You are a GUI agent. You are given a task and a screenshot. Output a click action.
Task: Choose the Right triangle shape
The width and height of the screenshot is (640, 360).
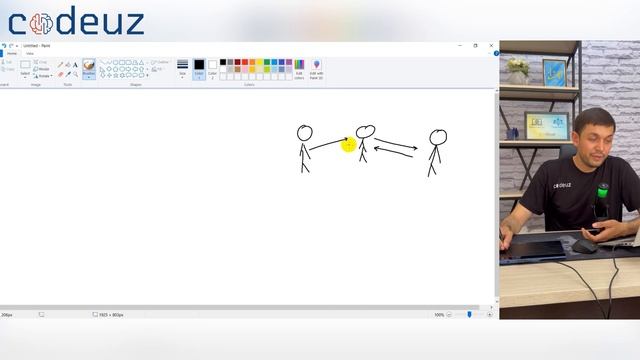click(102, 69)
